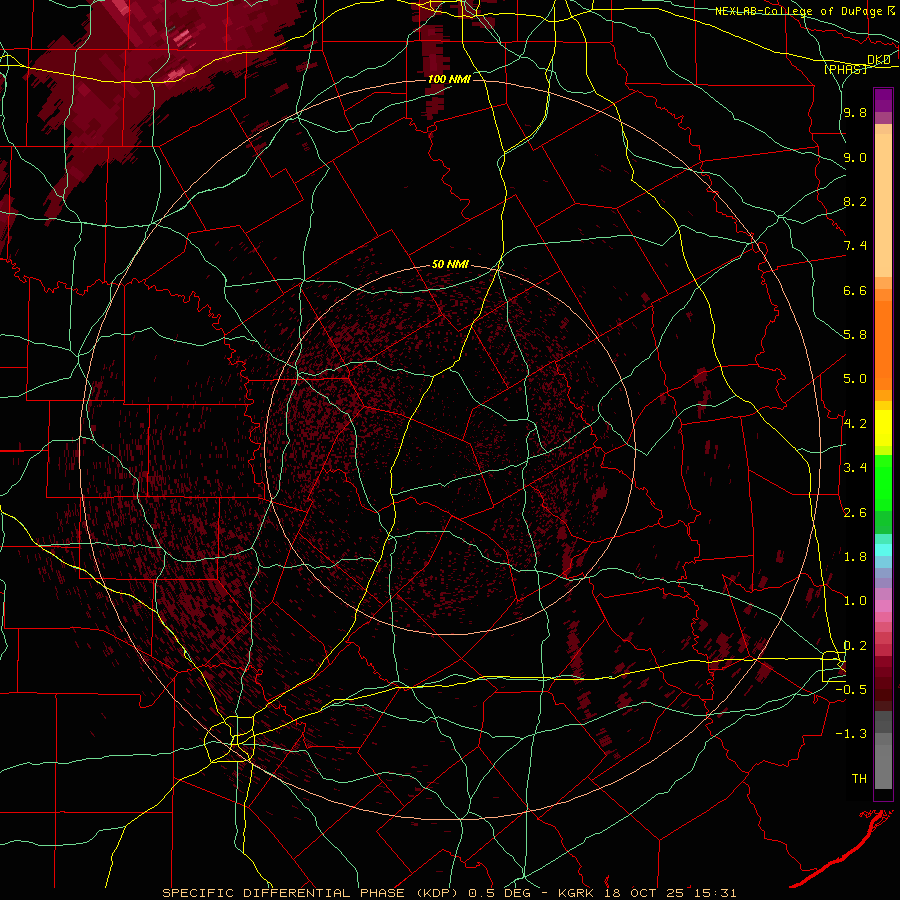
Task: Select the -1.3 scale value
Action: click(851, 734)
